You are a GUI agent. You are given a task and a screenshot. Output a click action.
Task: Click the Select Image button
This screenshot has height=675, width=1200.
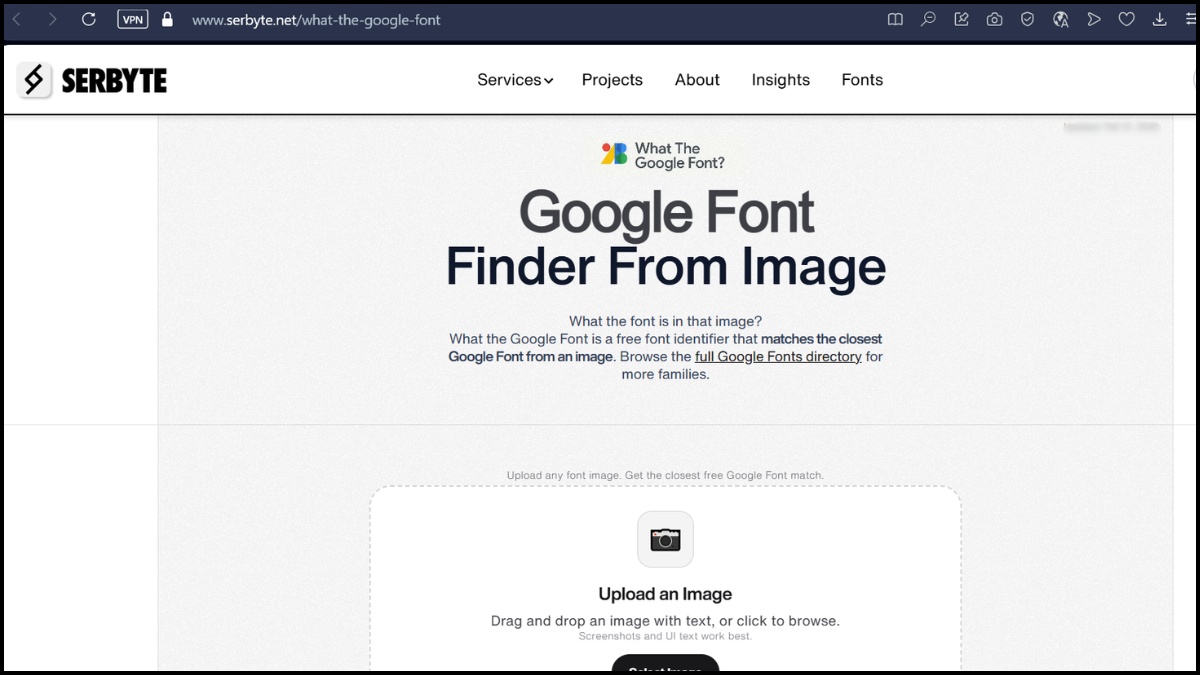pos(665,668)
